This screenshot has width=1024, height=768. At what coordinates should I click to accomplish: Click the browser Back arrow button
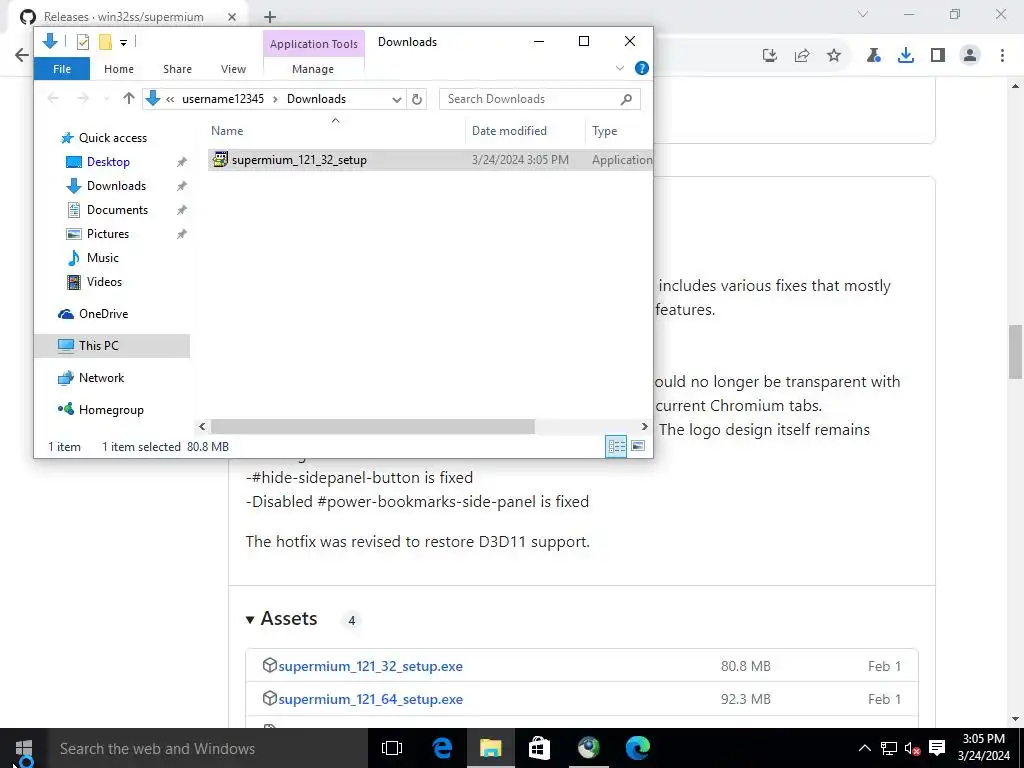tap(22, 56)
